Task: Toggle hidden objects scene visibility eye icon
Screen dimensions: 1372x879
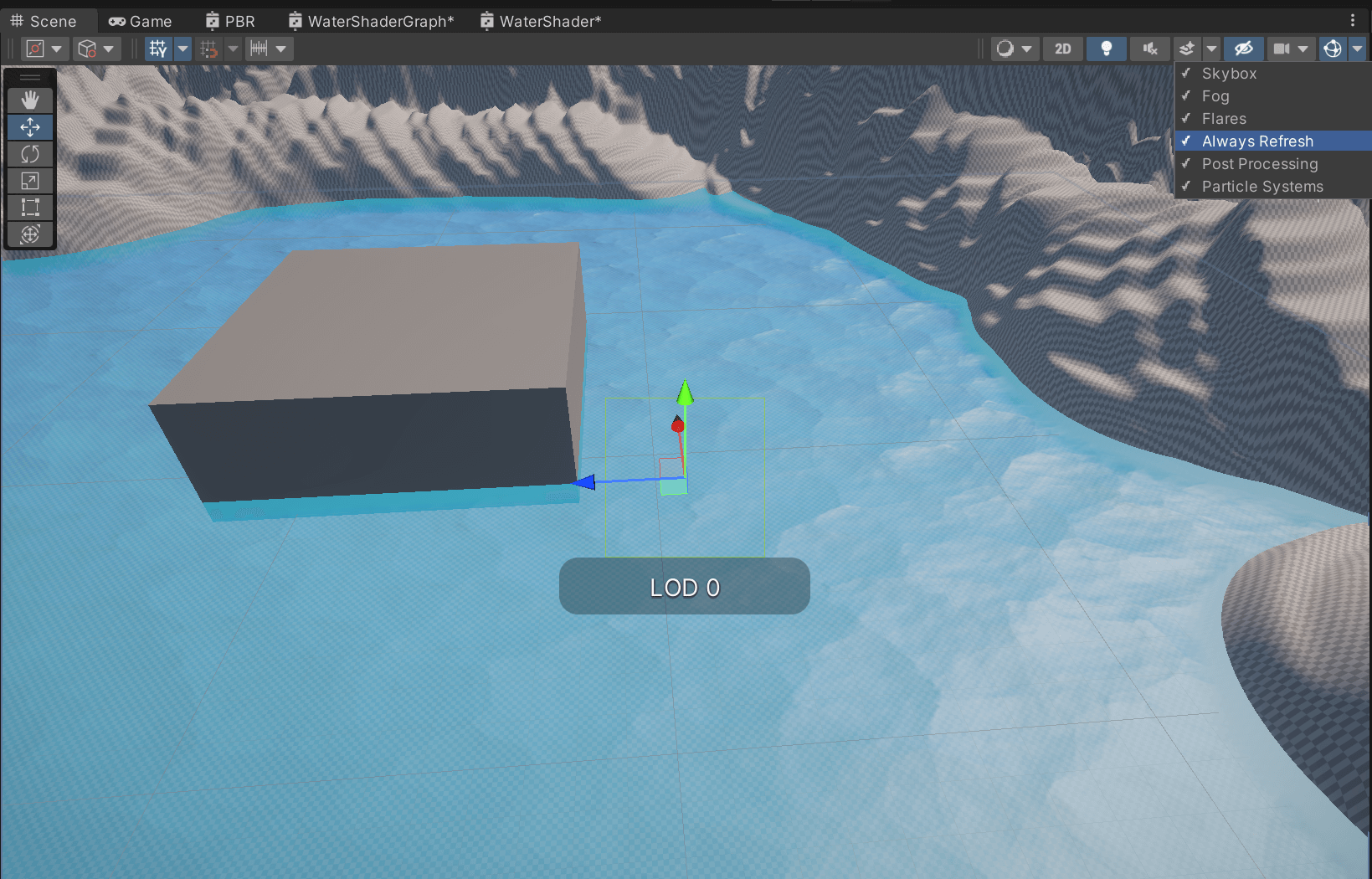Action: coord(1243,49)
